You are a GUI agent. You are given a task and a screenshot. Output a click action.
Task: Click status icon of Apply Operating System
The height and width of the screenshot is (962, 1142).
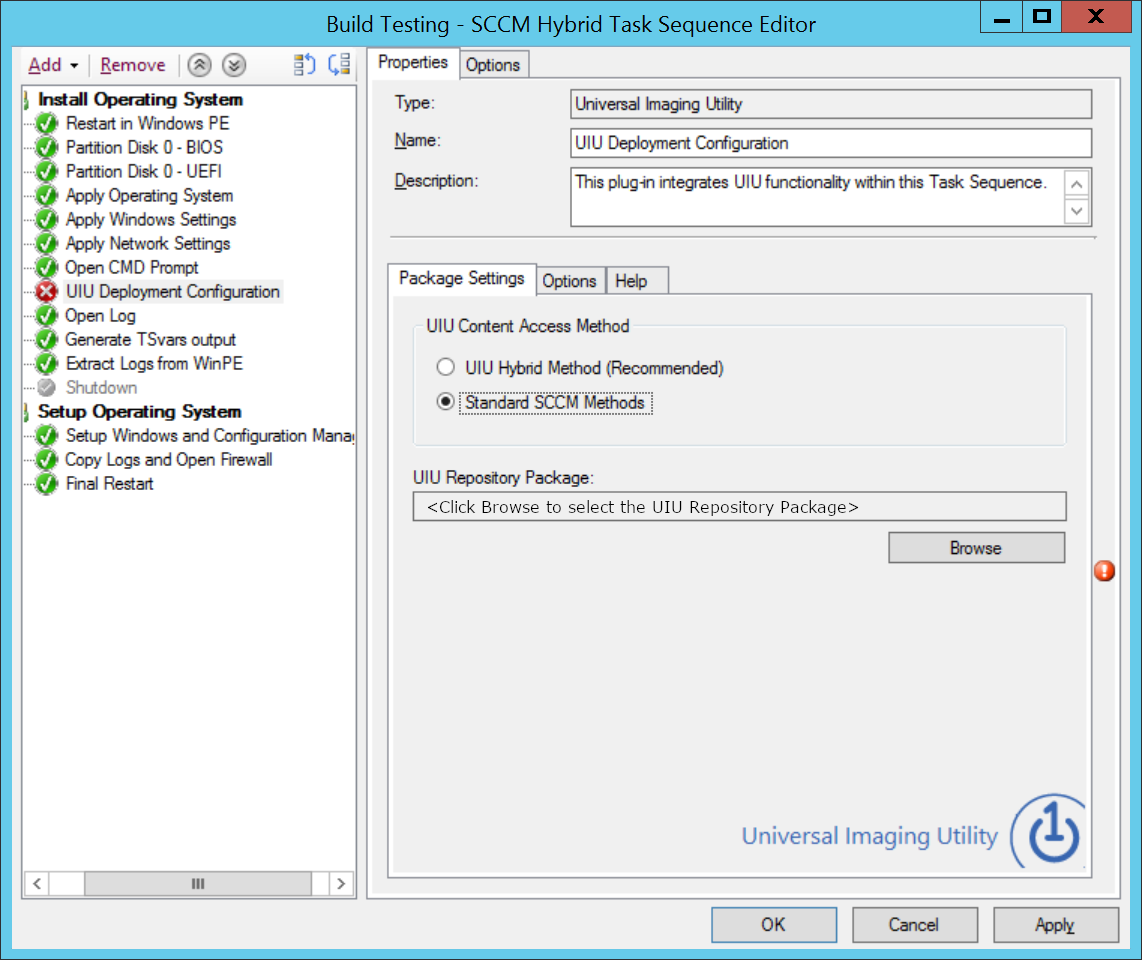tap(47, 196)
